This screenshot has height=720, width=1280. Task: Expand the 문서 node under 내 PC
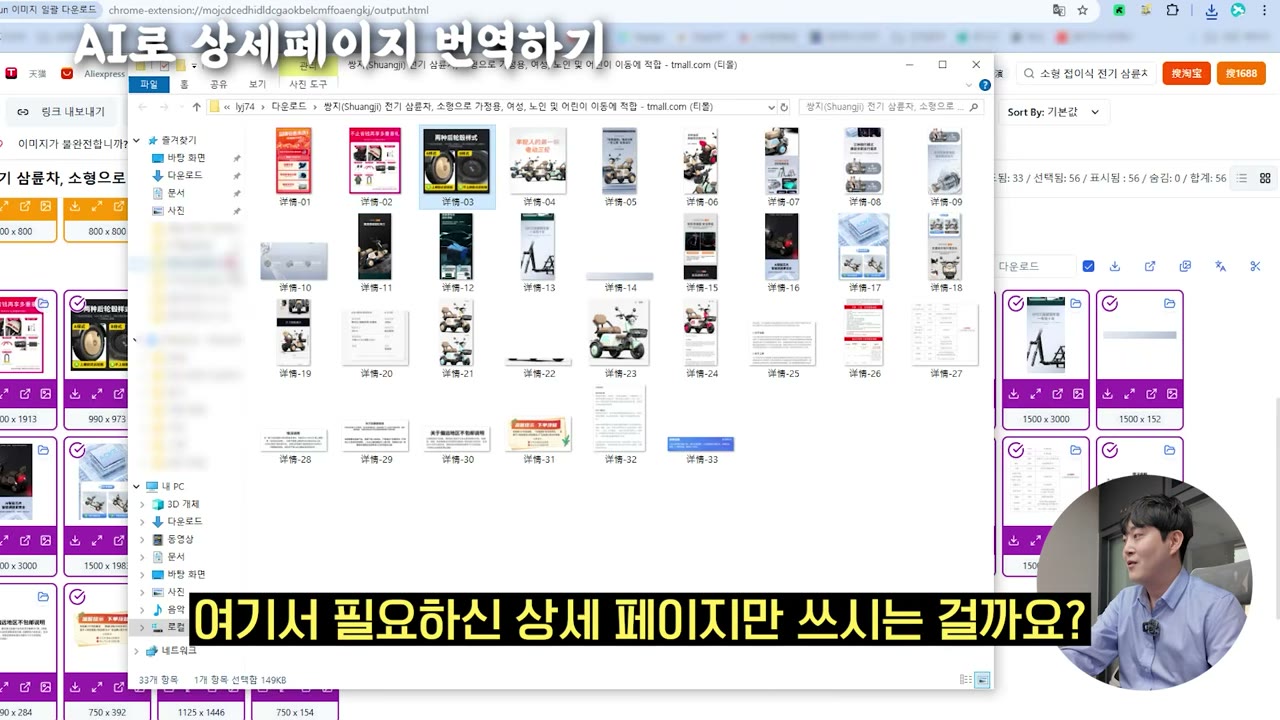(142, 556)
